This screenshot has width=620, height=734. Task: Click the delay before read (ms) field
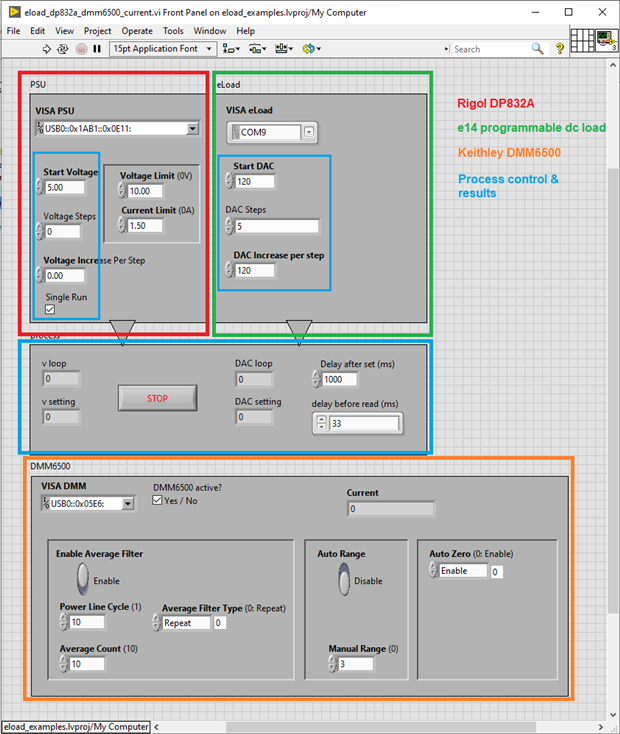coord(364,424)
